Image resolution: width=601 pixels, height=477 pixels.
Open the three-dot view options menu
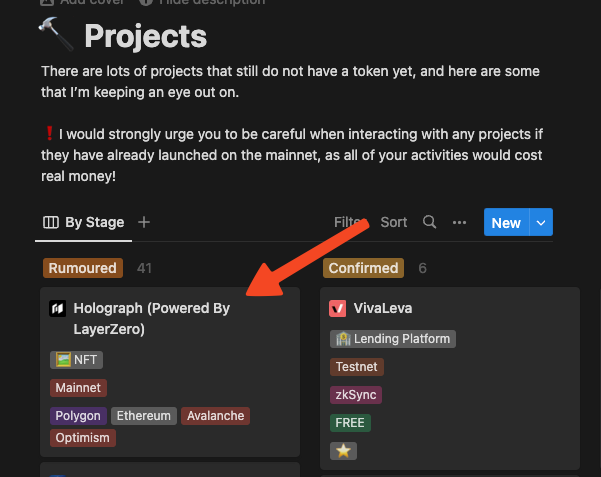click(459, 222)
